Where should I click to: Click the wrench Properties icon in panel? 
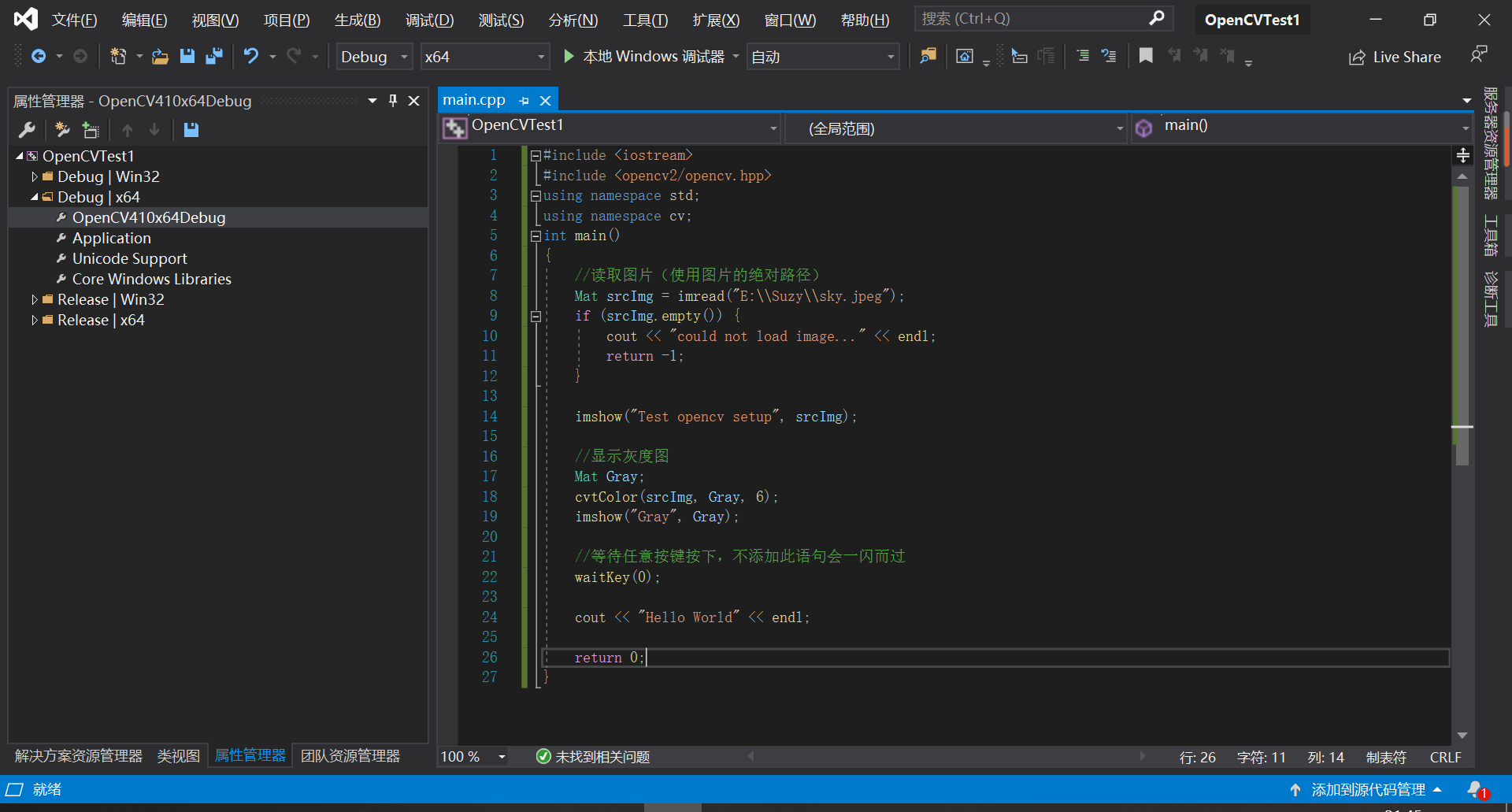[x=27, y=130]
